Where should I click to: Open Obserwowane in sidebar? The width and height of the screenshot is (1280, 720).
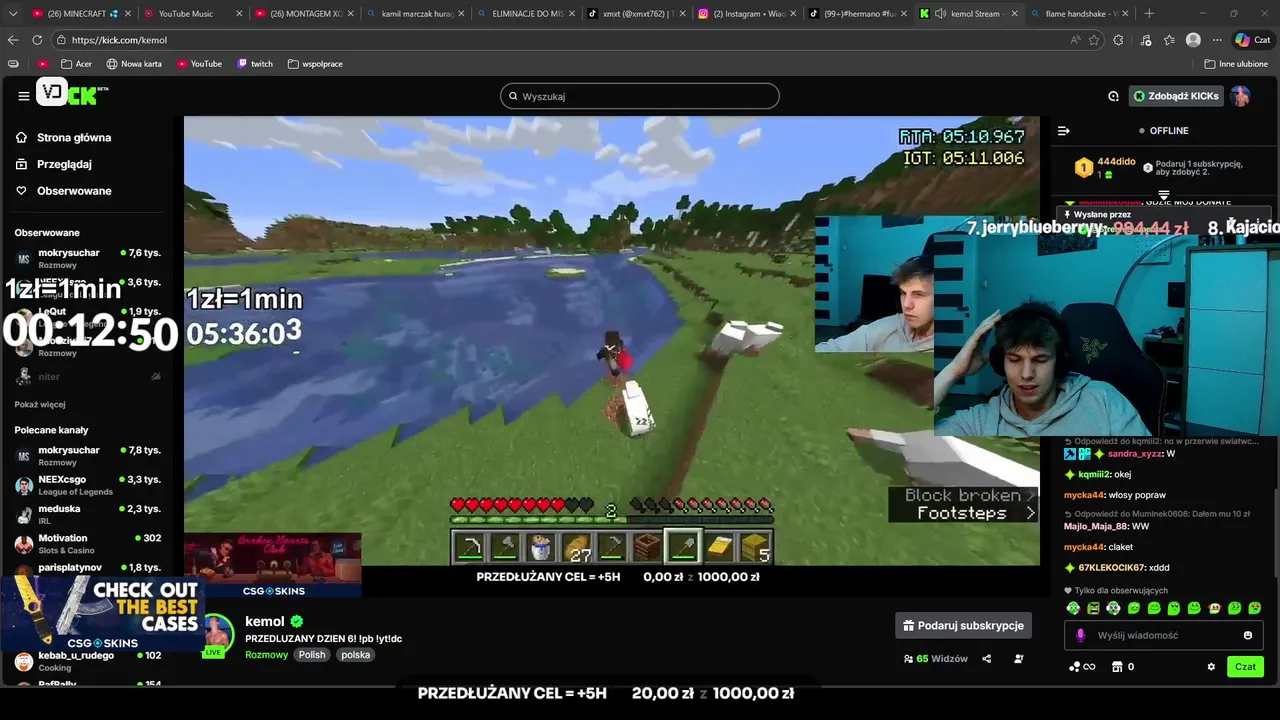pos(64,191)
